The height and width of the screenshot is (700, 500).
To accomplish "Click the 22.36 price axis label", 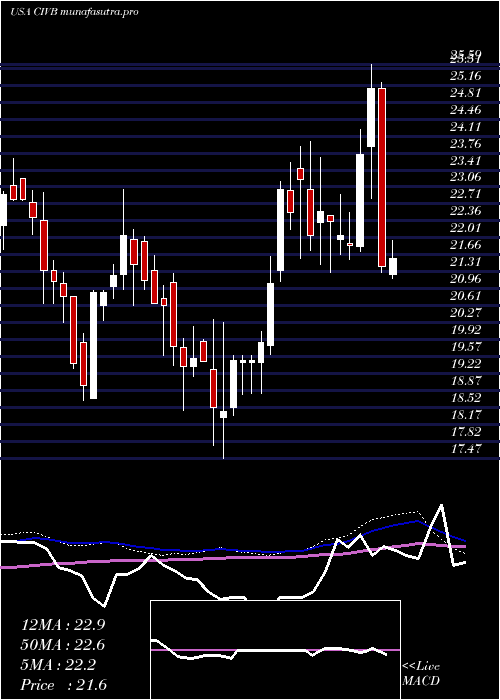I will coord(466,211).
